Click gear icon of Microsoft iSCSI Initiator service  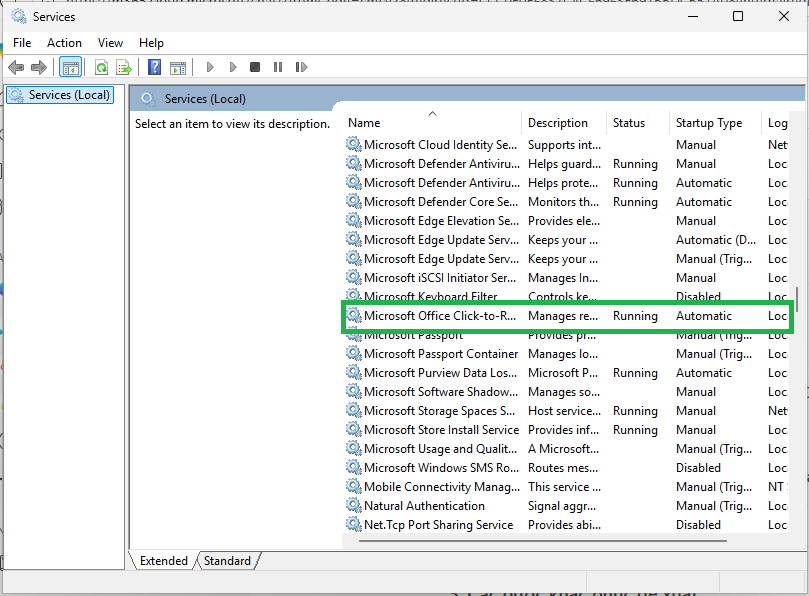pyautogui.click(x=353, y=277)
